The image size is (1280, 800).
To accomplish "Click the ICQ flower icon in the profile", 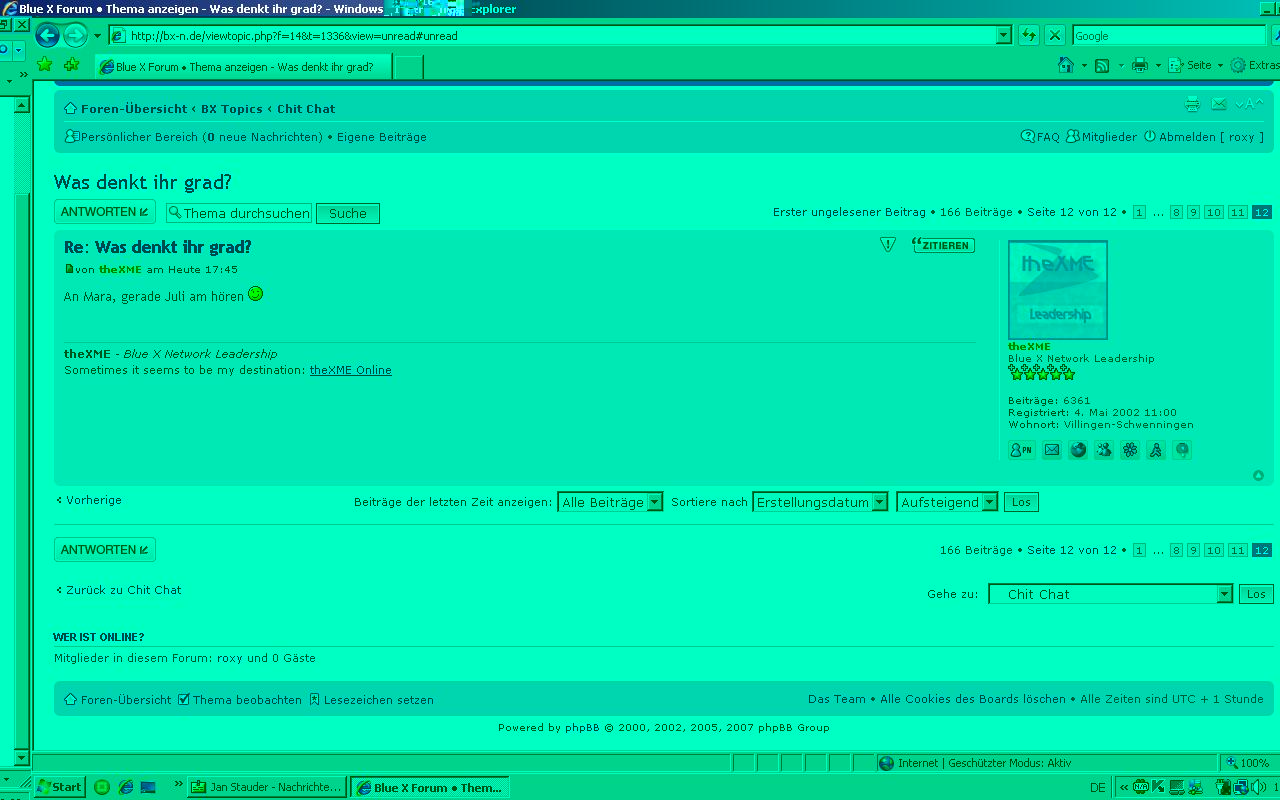I will pyautogui.click(x=1130, y=450).
